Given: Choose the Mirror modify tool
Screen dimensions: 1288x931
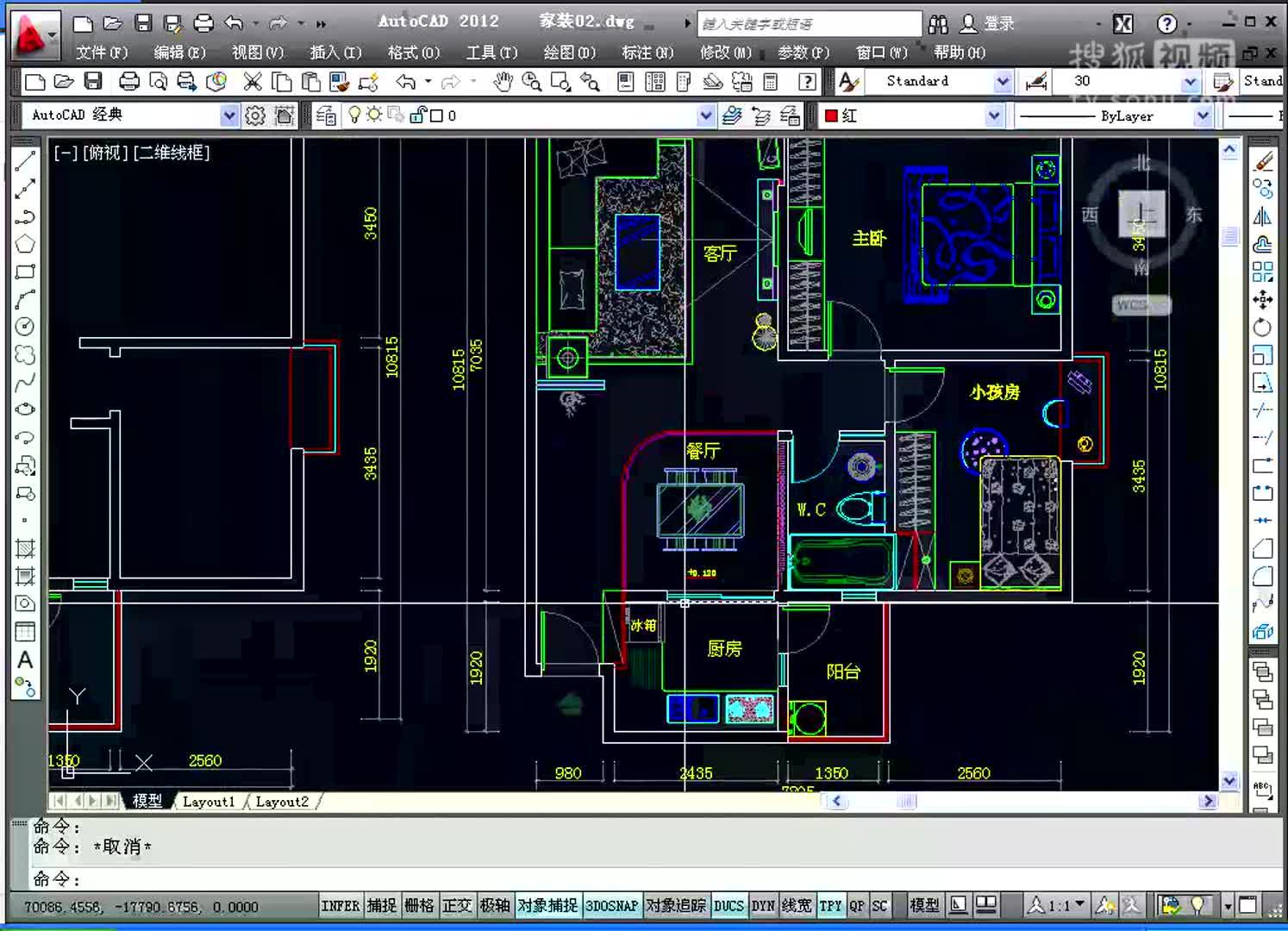Looking at the screenshot, I should [1262, 216].
